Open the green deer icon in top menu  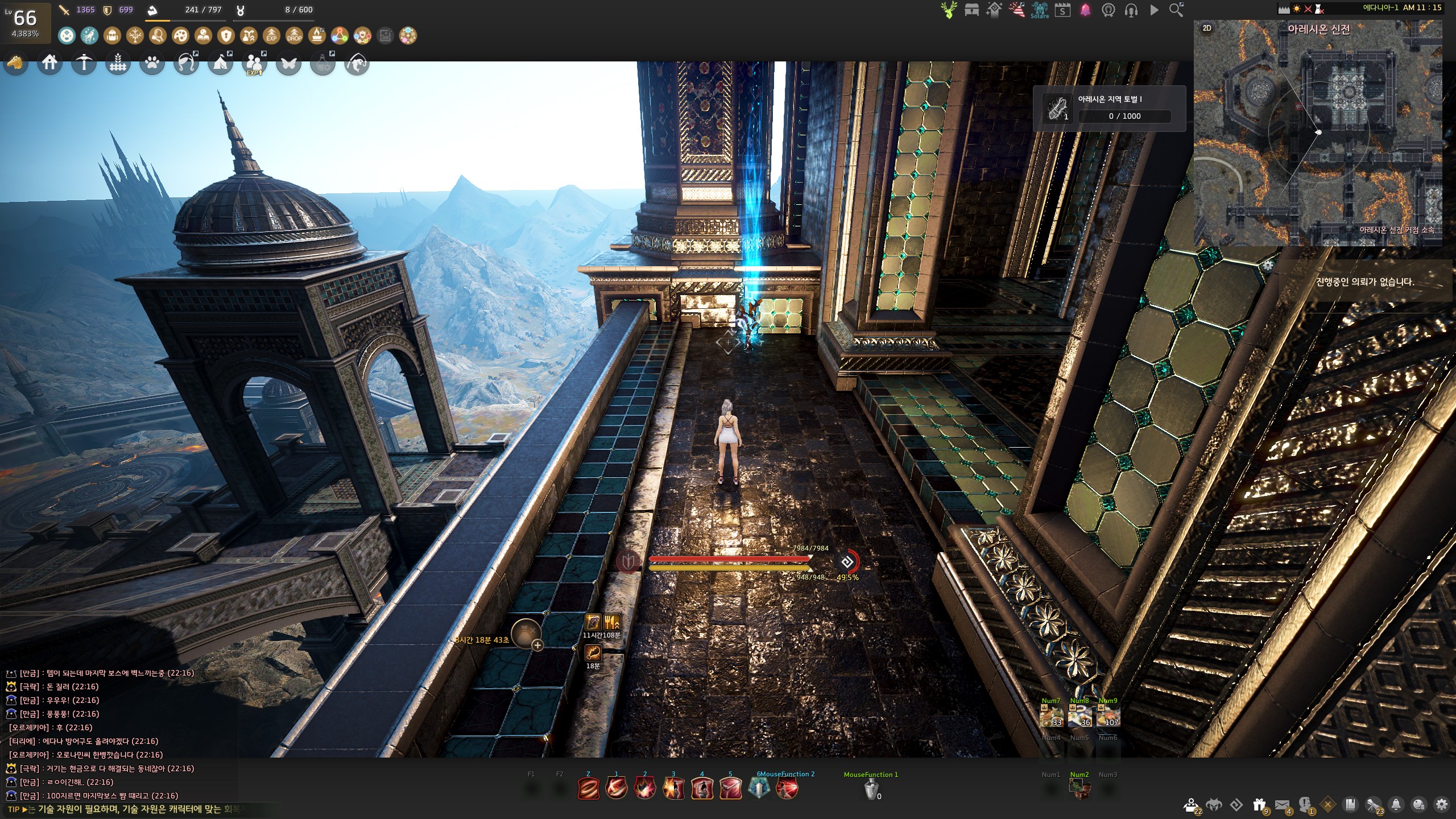949,10
